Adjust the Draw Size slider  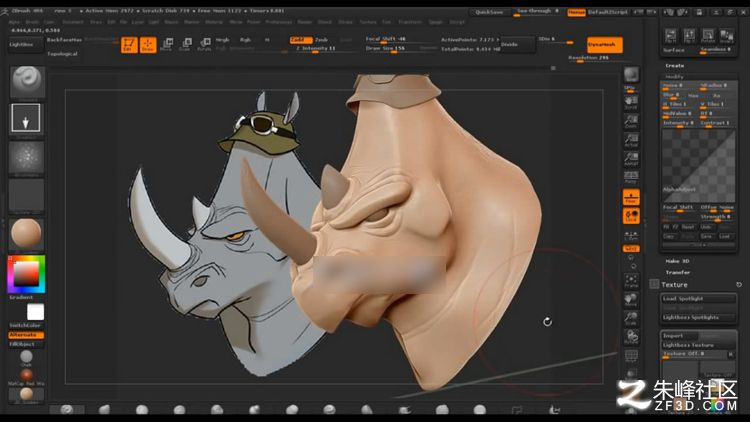click(399, 49)
